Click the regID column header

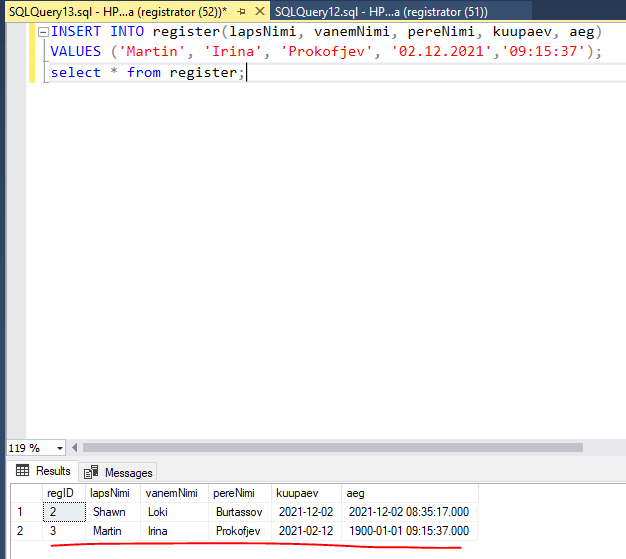click(62, 493)
